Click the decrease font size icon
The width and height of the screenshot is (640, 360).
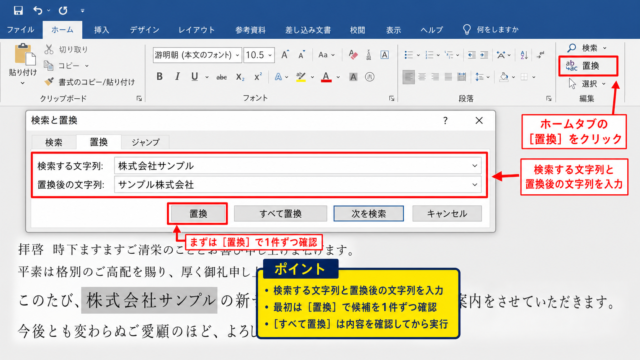coord(302,55)
